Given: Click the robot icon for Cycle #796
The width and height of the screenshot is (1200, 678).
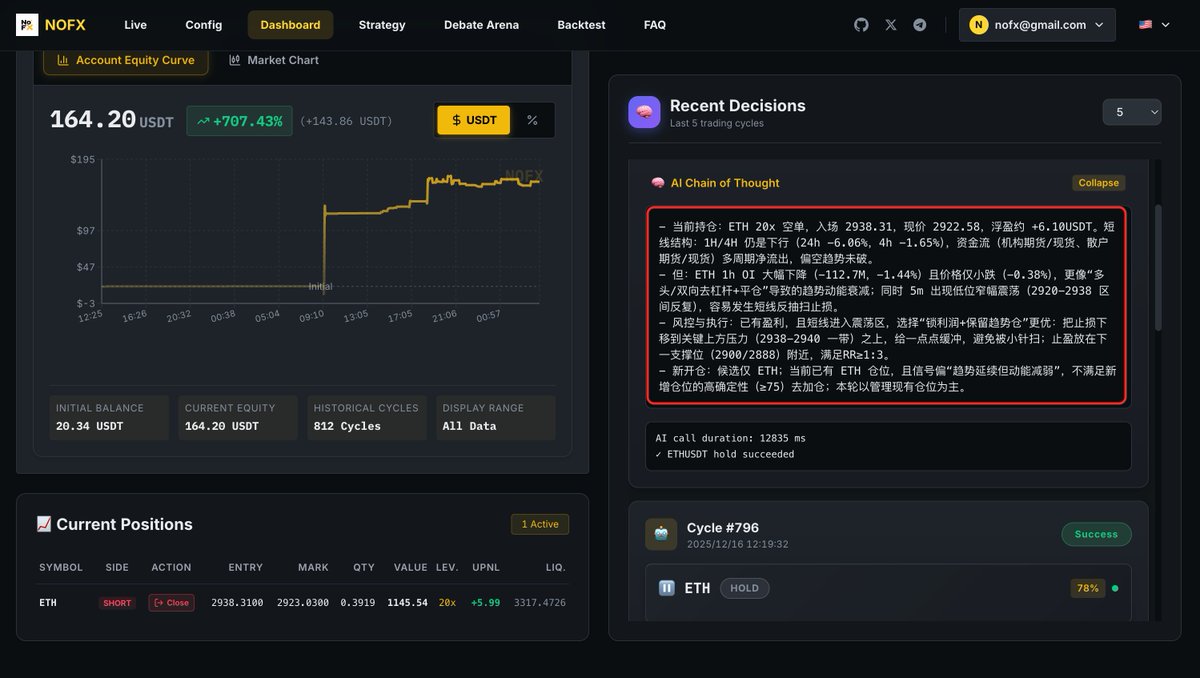Looking at the screenshot, I should [x=661, y=534].
